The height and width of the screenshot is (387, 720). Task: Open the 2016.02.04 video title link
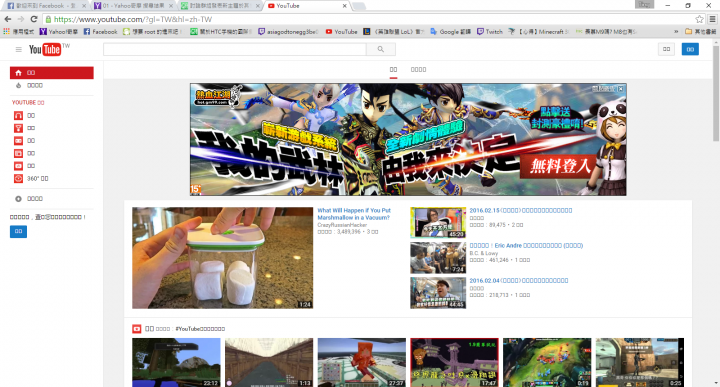pyautogui.click(x=519, y=280)
